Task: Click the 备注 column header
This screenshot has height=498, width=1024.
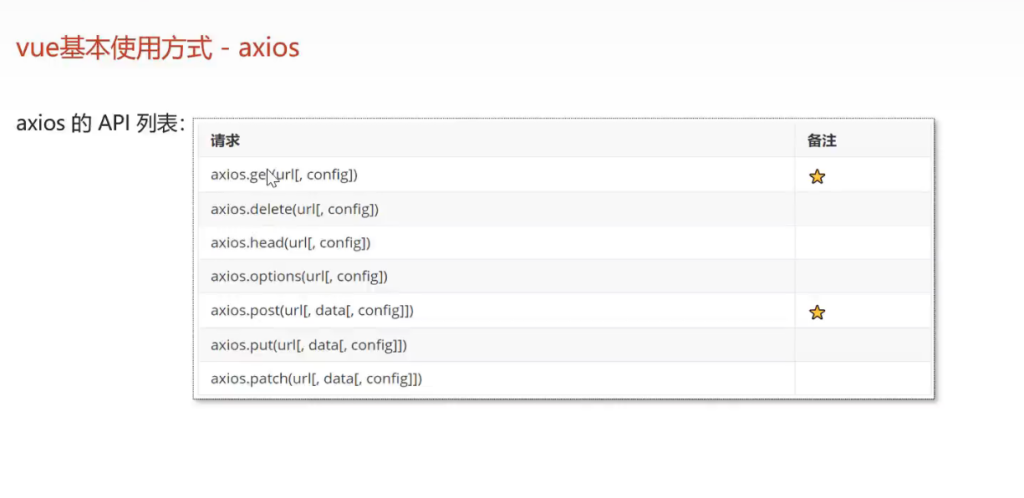Action: pyautogui.click(x=821, y=141)
